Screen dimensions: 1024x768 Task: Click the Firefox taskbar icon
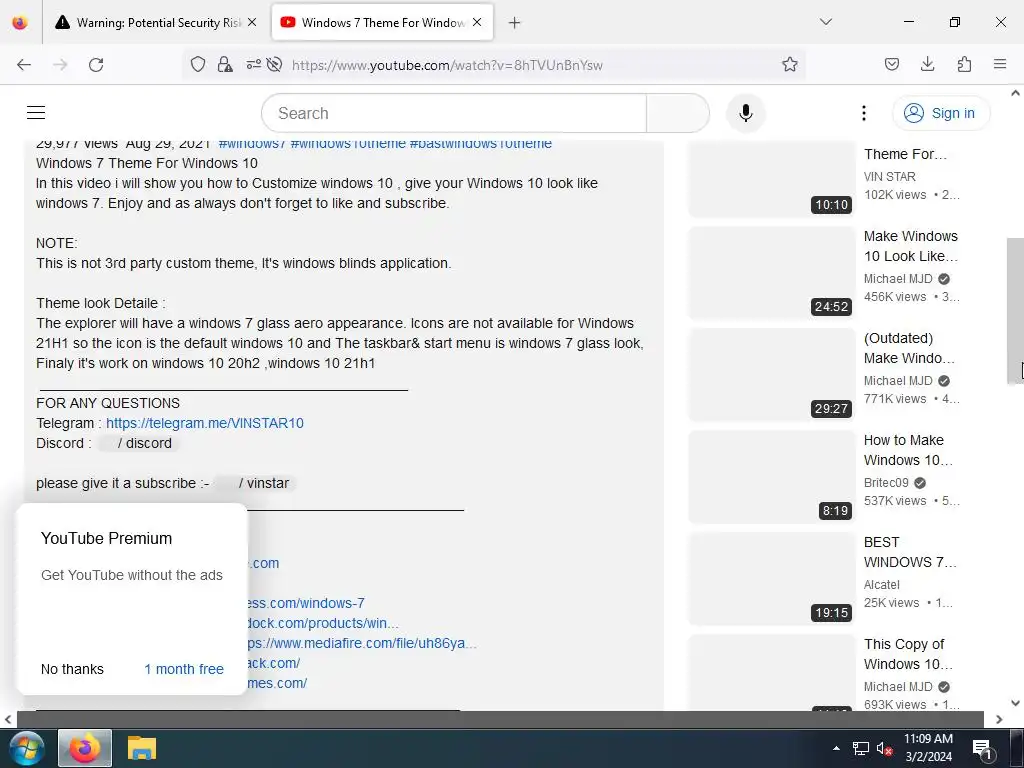[x=85, y=748]
